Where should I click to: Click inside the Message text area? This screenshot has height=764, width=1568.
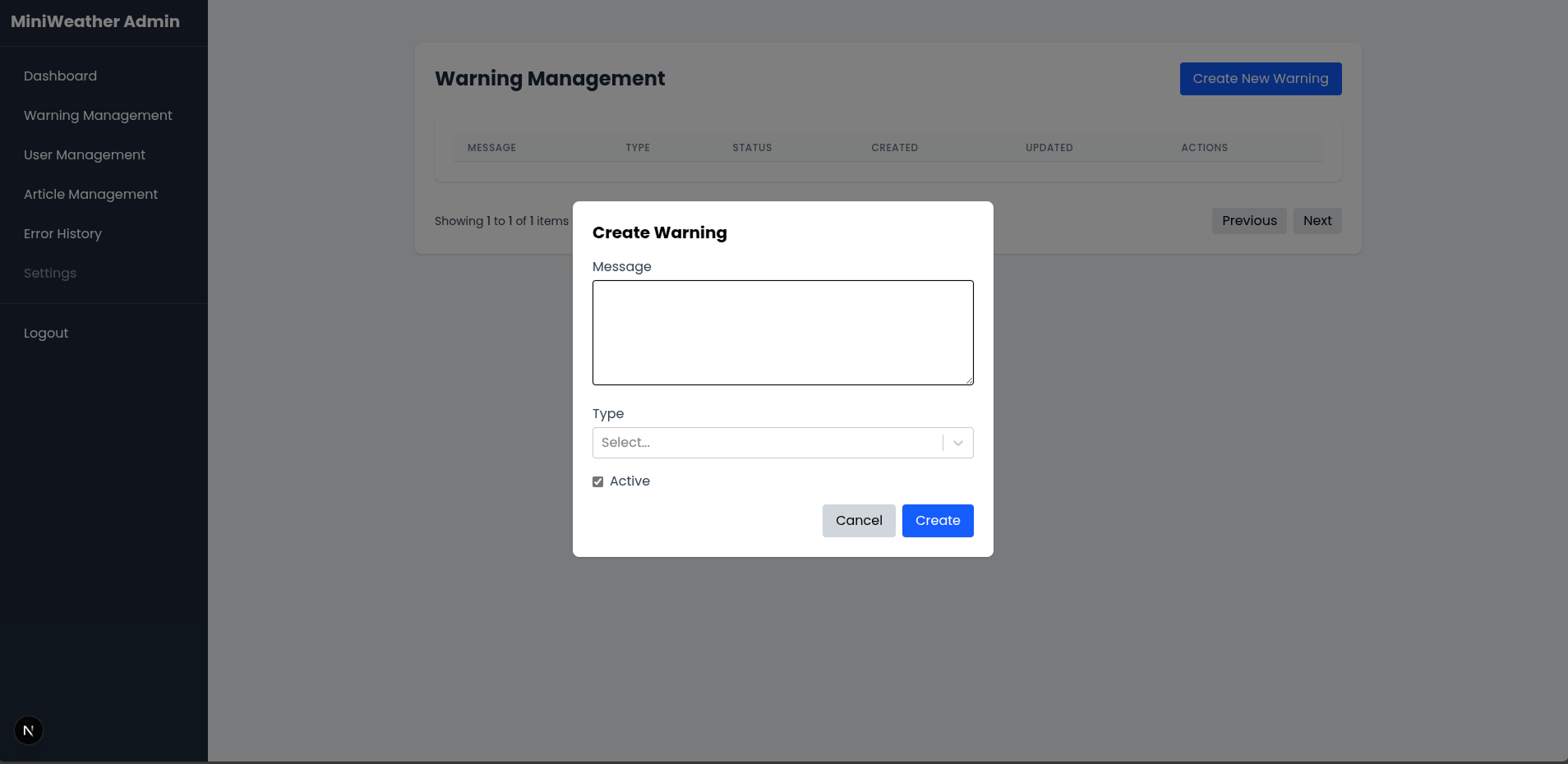pyautogui.click(x=782, y=333)
